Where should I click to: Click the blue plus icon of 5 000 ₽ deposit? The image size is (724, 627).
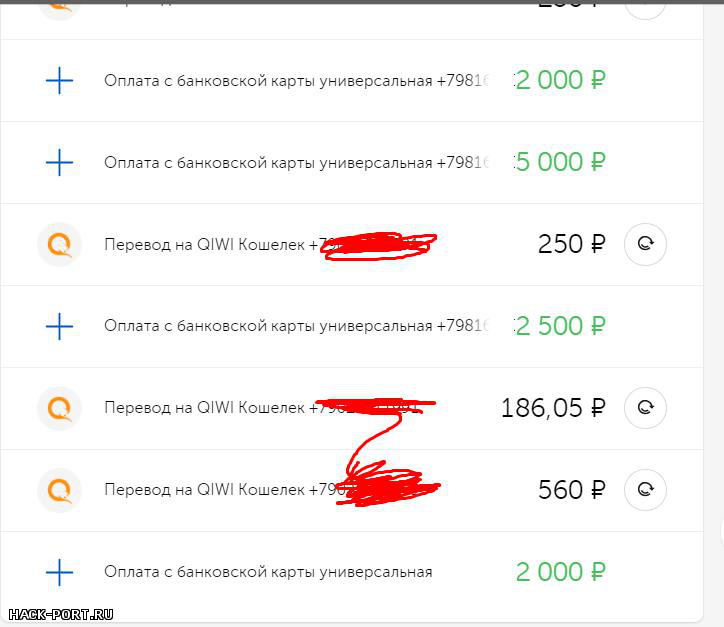coord(59,163)
